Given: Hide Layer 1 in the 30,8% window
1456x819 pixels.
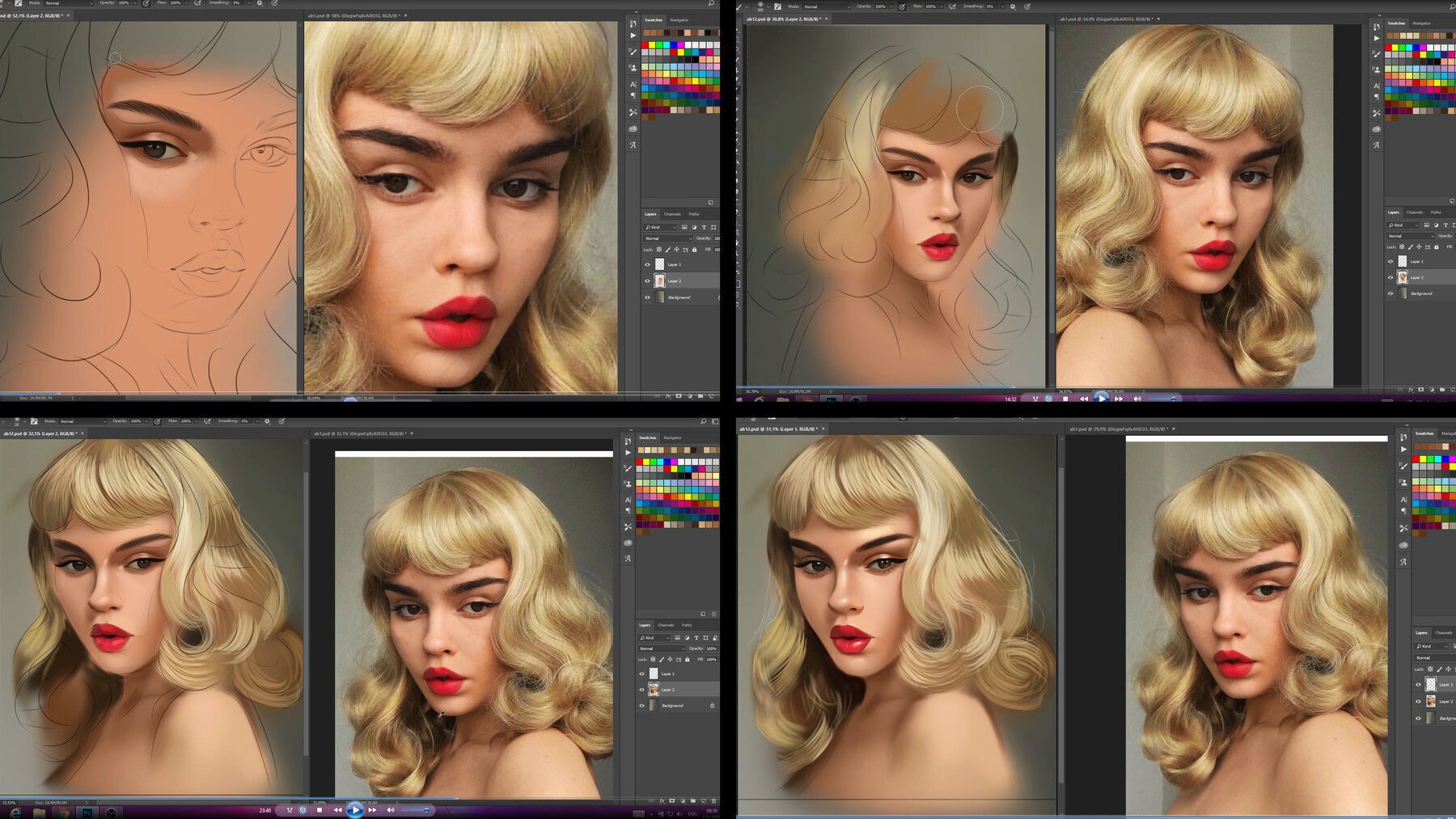Looking at the screenshot, I should [1390, 261].
